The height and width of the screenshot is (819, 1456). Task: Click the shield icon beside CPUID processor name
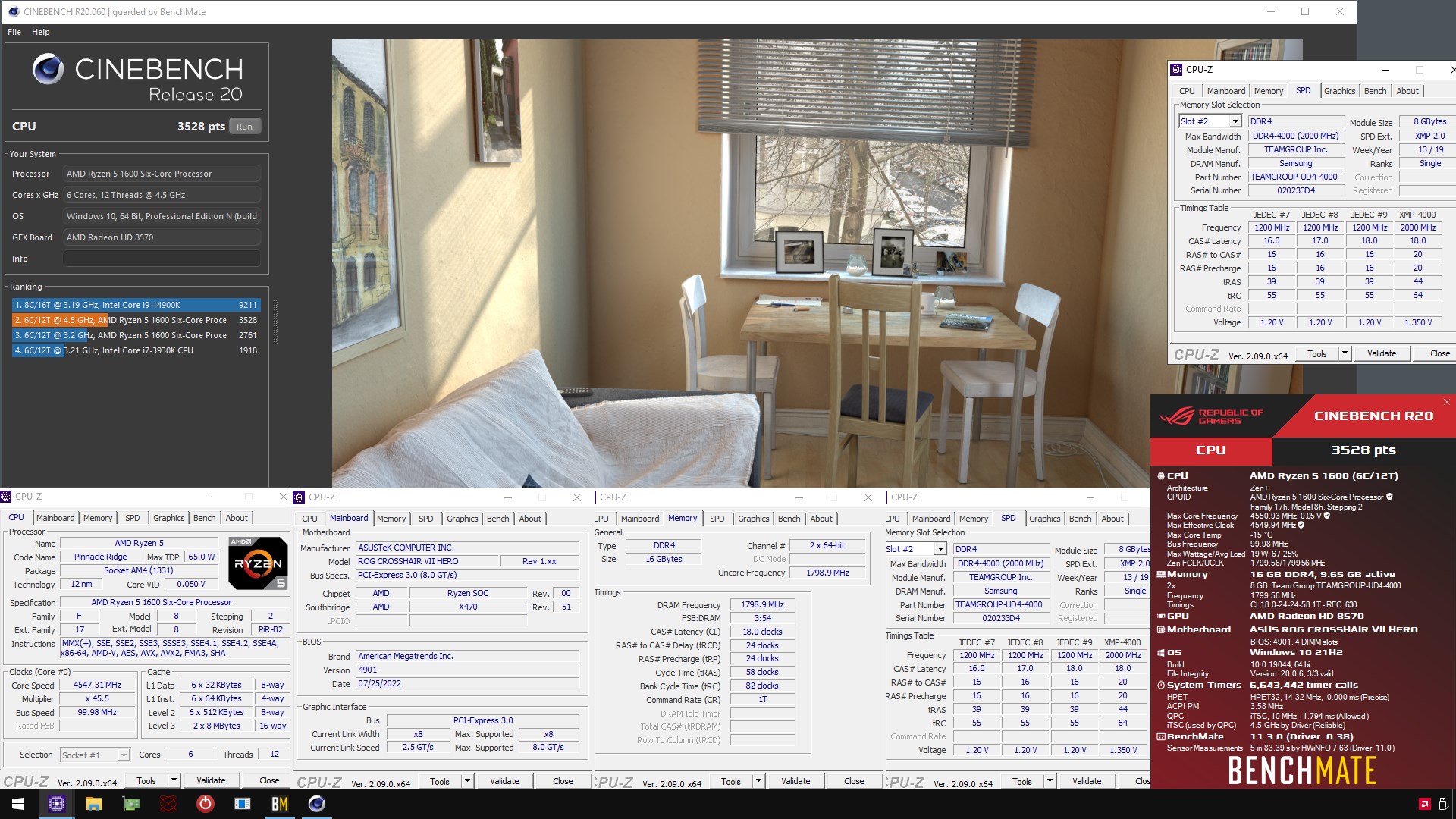pyautogui.click(x=1389, y=497)
